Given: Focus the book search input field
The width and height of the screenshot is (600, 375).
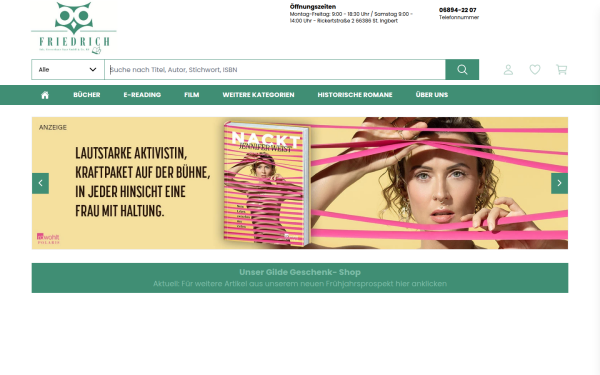Looking at the screenshot, I should 275,70.
